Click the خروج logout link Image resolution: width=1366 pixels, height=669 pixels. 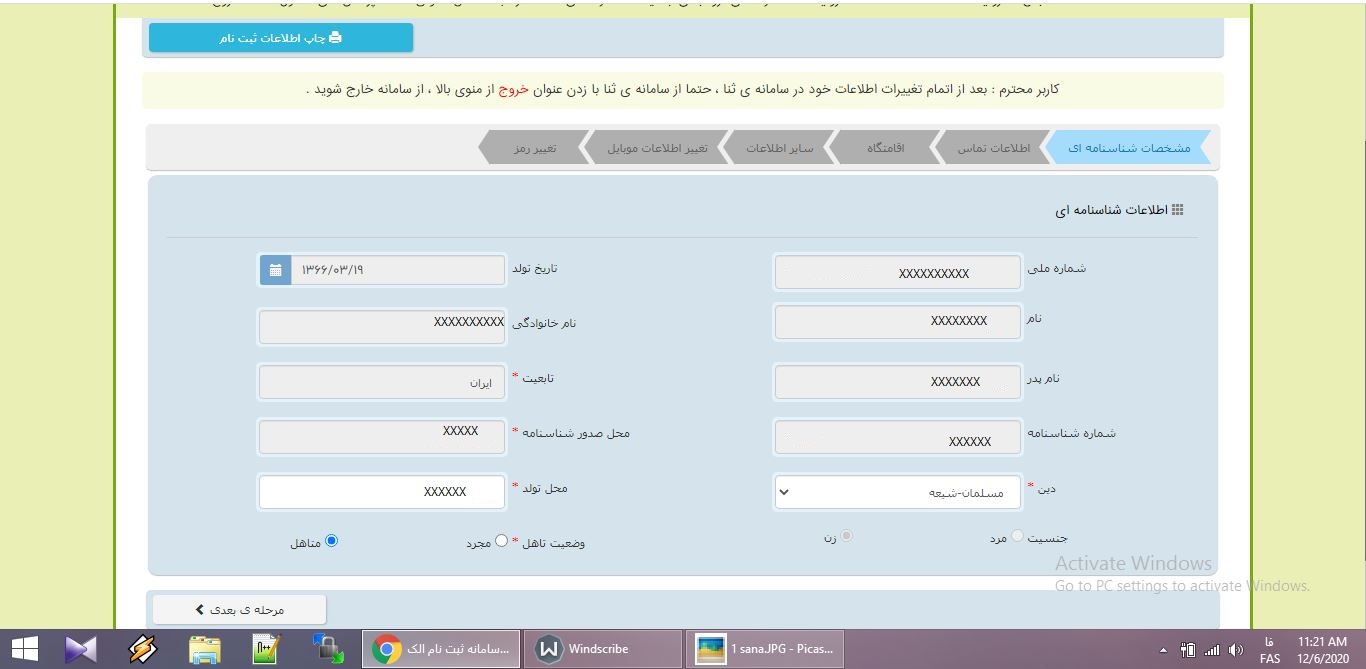click(514, 89)
